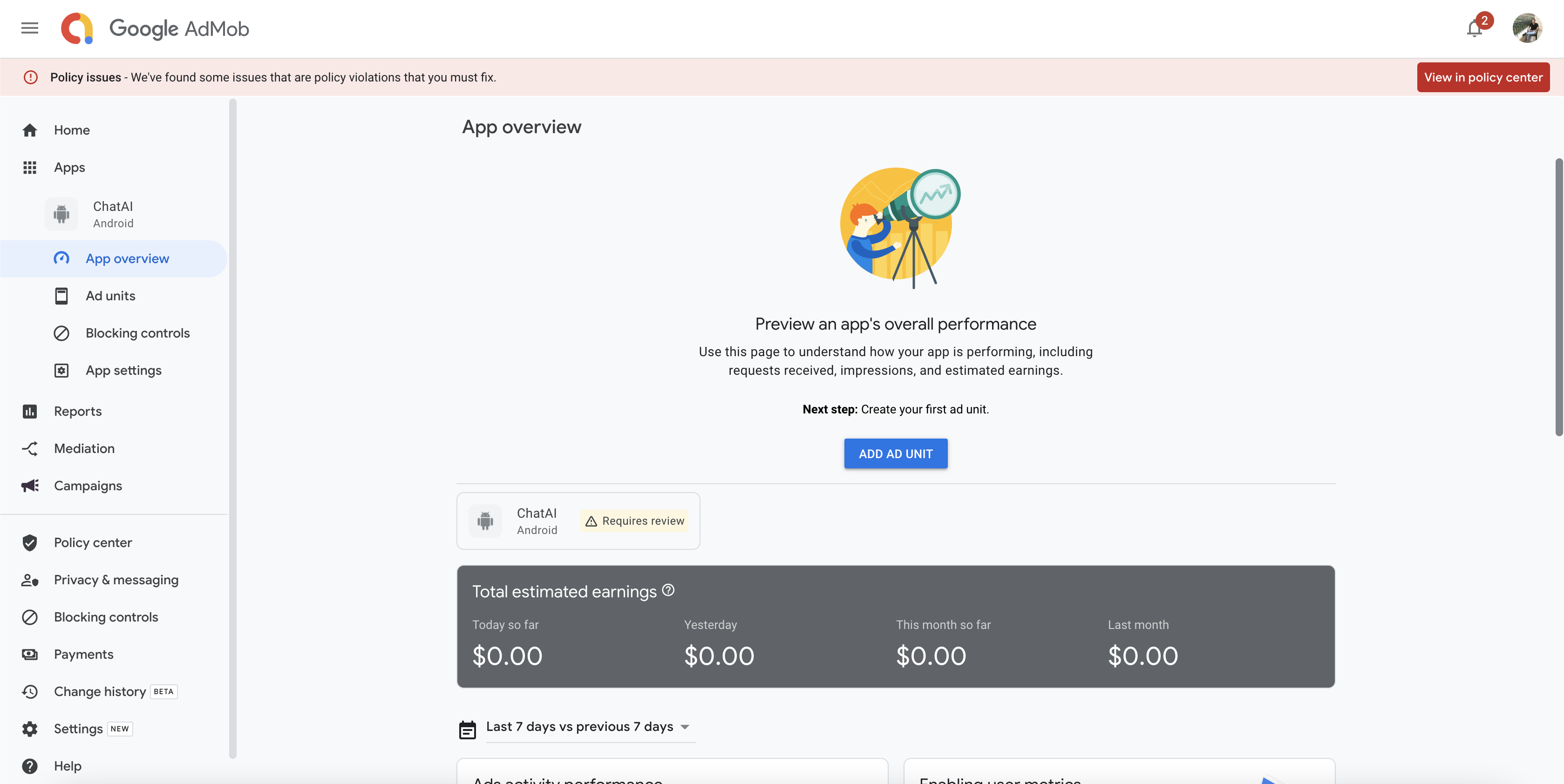
Task: Click the Apps grid icon
Action: coord(30,168)
